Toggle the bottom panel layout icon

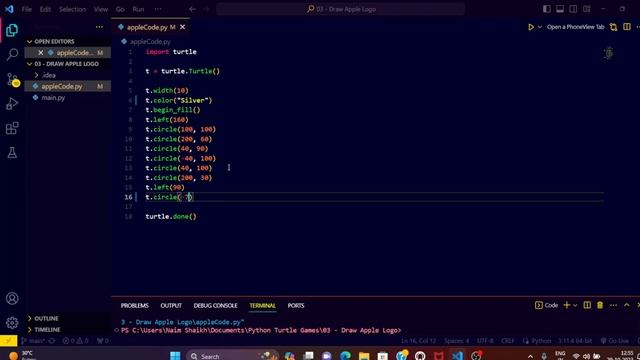[560, 9]
